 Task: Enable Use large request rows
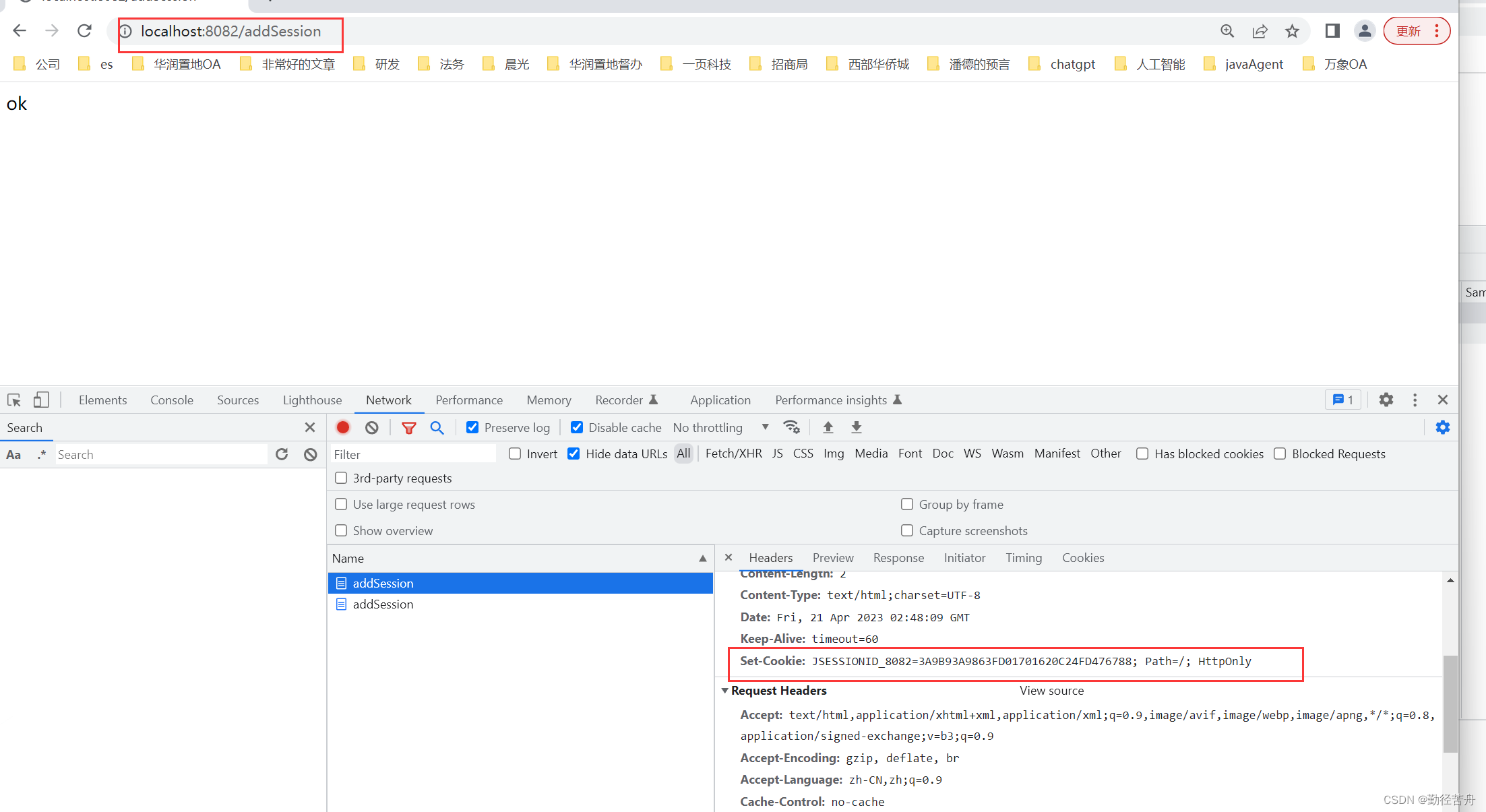[341, 504]
